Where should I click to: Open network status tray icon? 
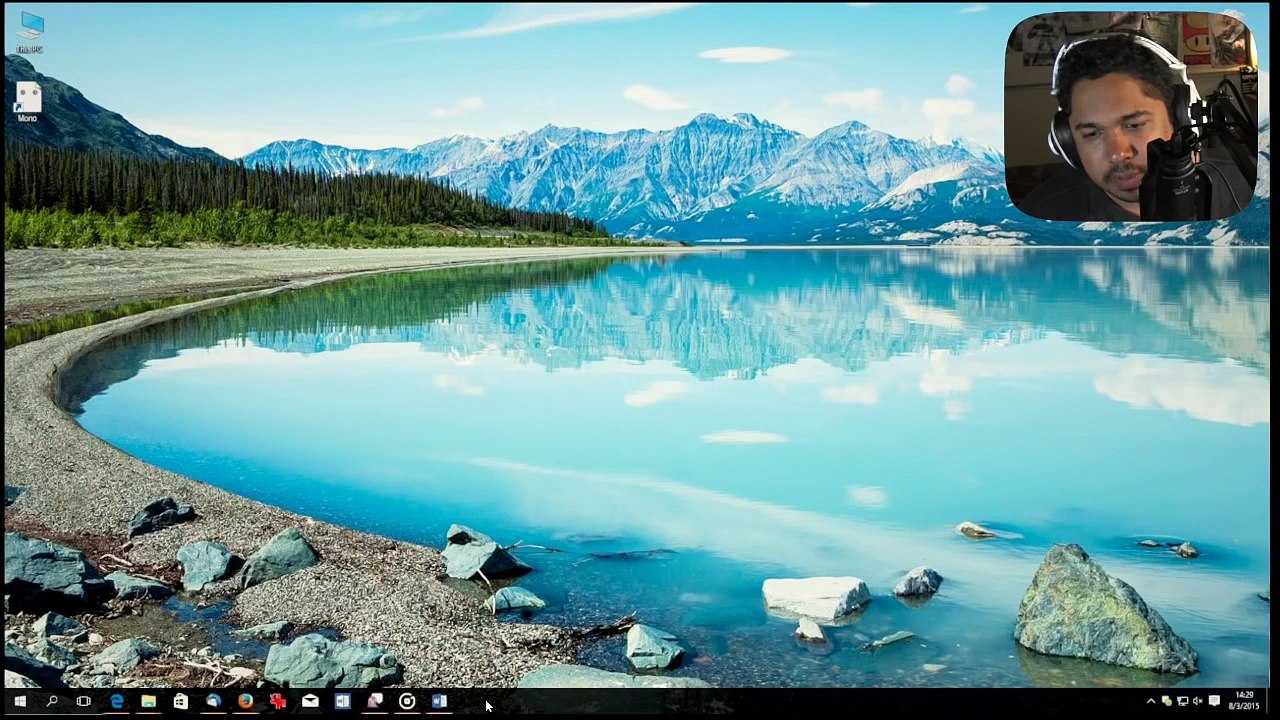pos(1183,701)
